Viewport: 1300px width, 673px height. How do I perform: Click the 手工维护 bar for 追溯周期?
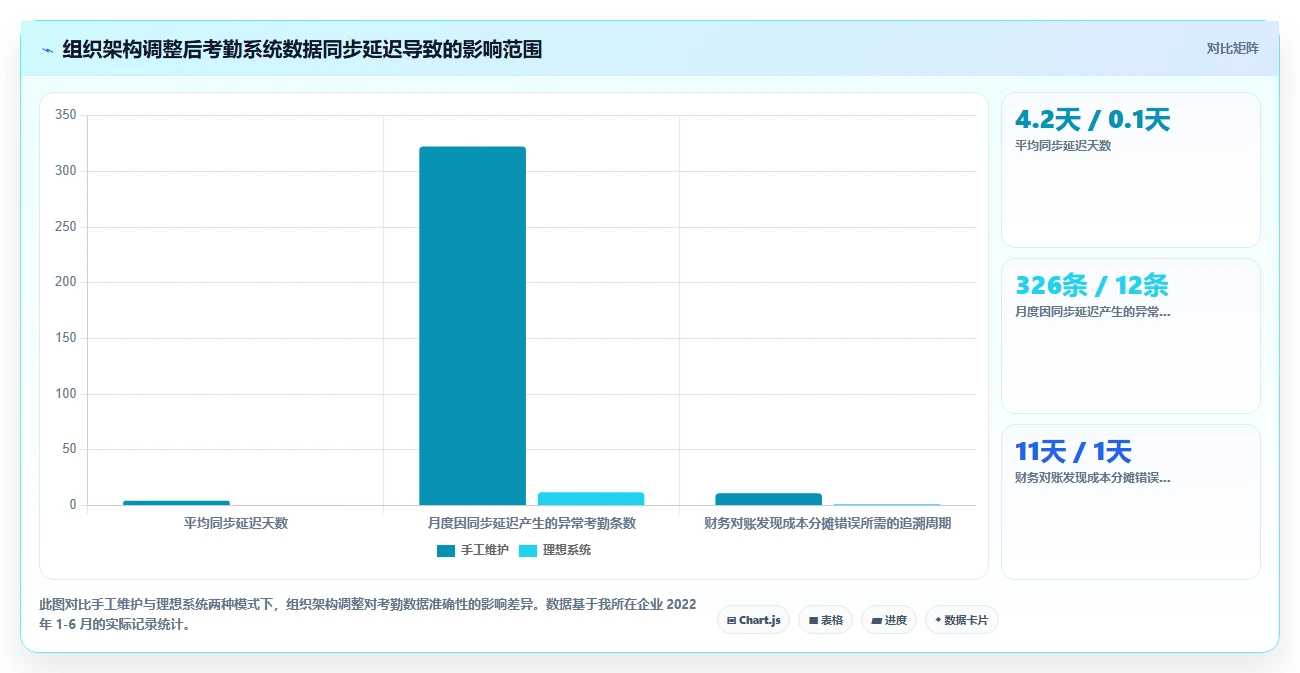[x=768, y=499]
